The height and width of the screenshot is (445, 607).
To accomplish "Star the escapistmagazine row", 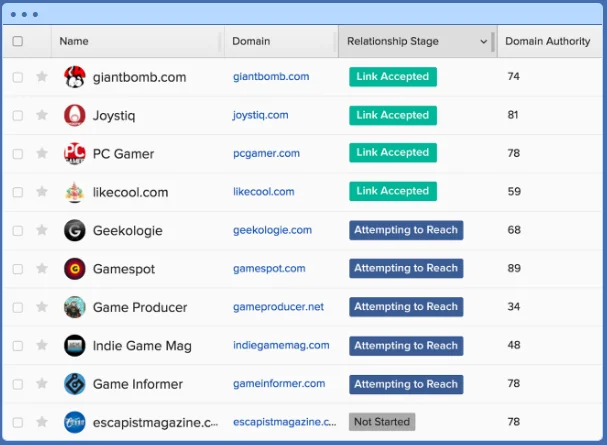I will click(42, 422).
